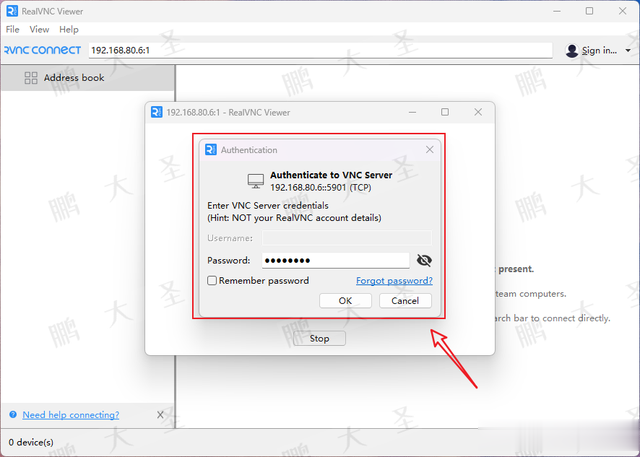Click the blue help question icon

[13, 415]
